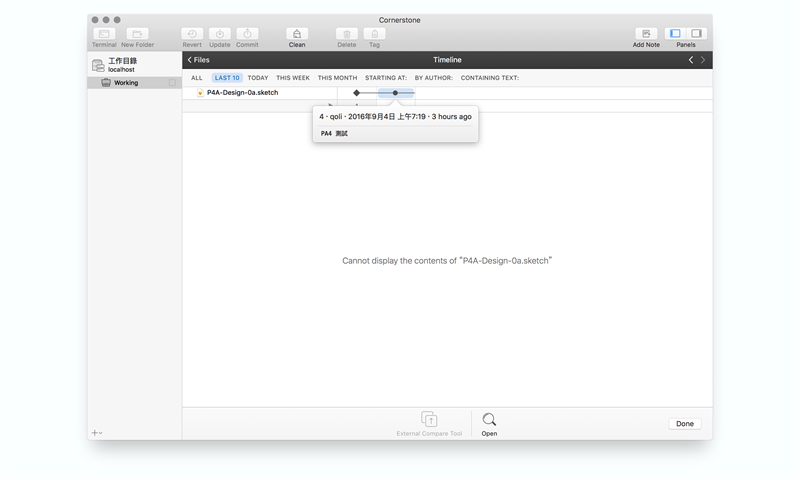
Task: Select the THIS WEEK filter tab
Action: (x=293, y=77)
